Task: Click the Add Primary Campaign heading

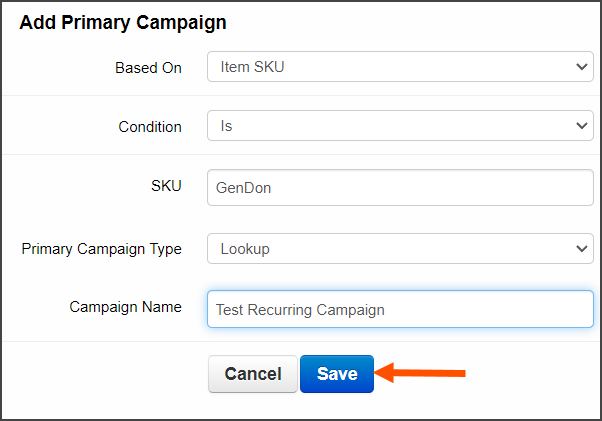Action: tap(123, 22)
